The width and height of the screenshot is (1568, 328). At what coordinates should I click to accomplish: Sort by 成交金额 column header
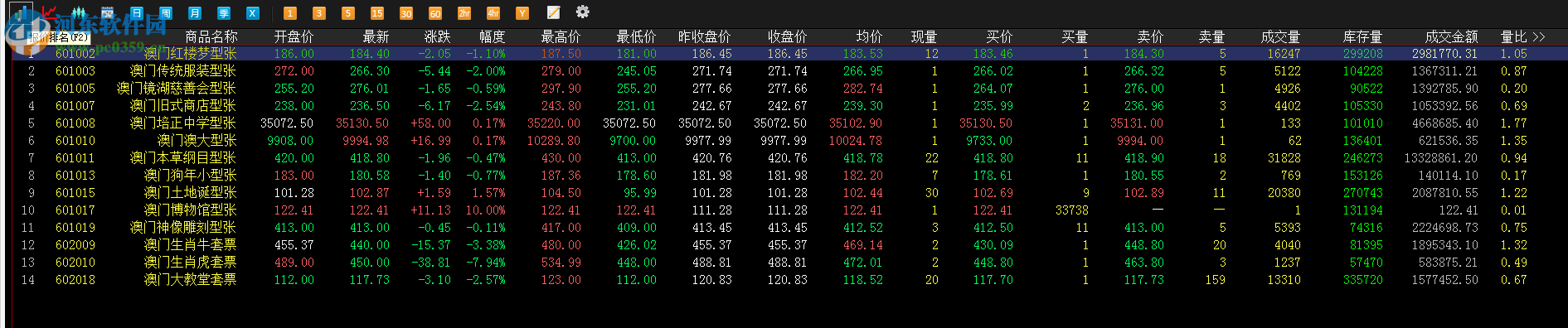1451,37
